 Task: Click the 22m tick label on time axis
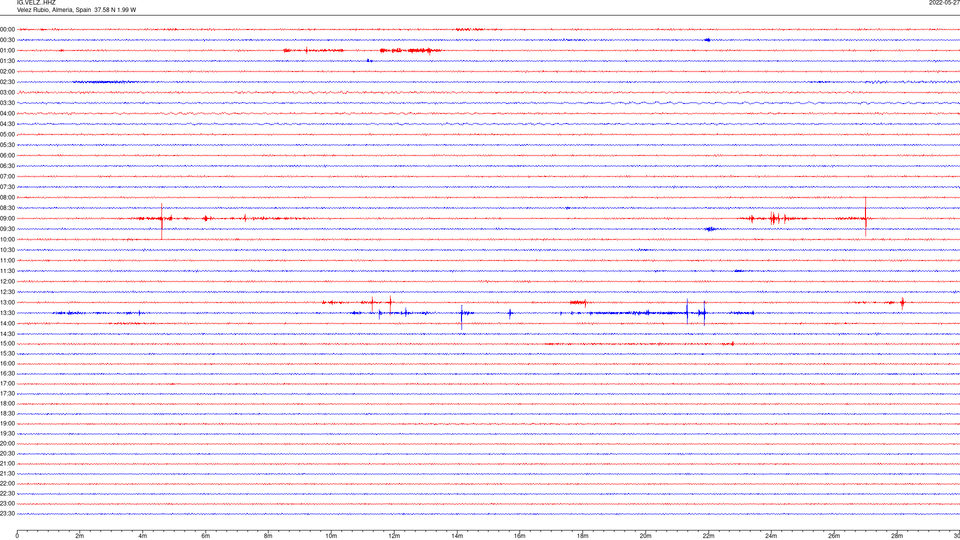coord(708,536)
